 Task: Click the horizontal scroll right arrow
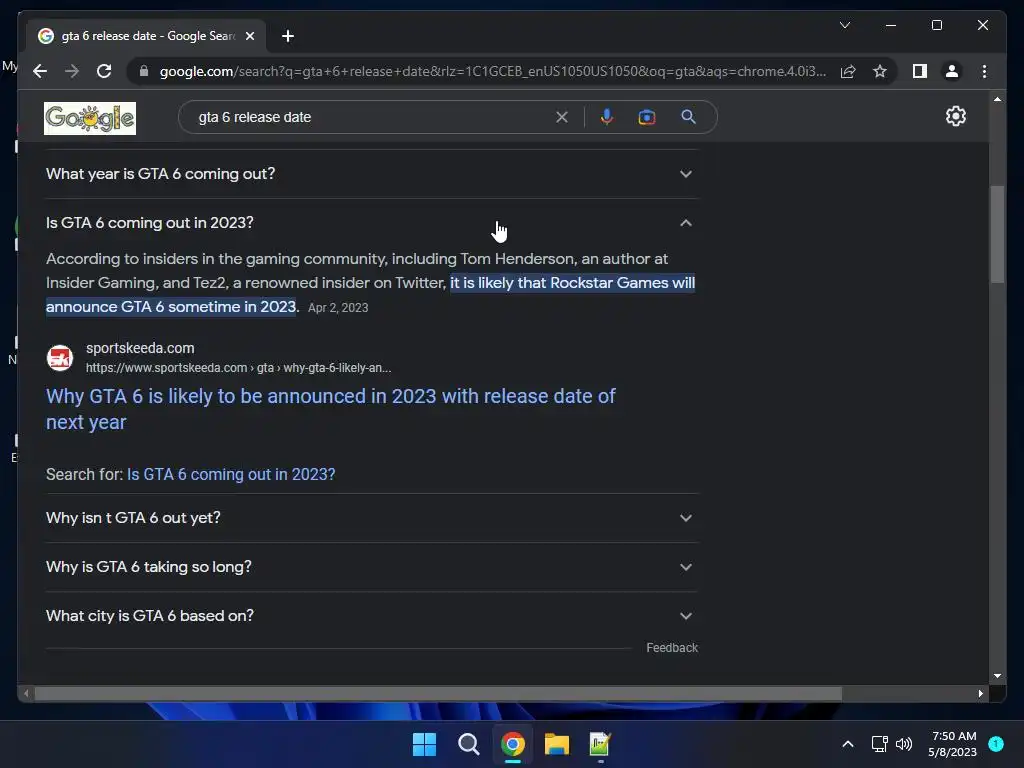(x=980, y=694)
